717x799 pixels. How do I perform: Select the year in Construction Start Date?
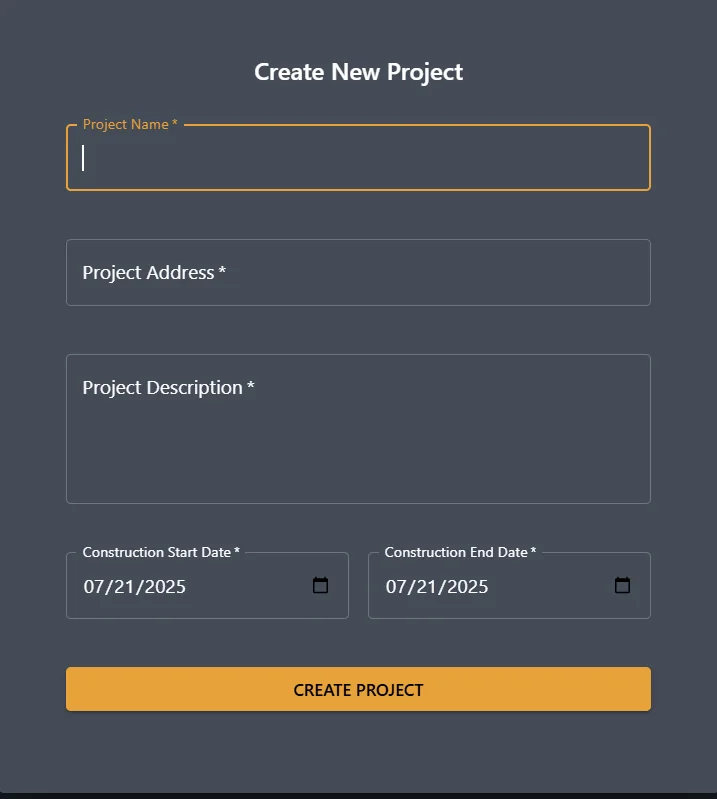tap(164, 587)
